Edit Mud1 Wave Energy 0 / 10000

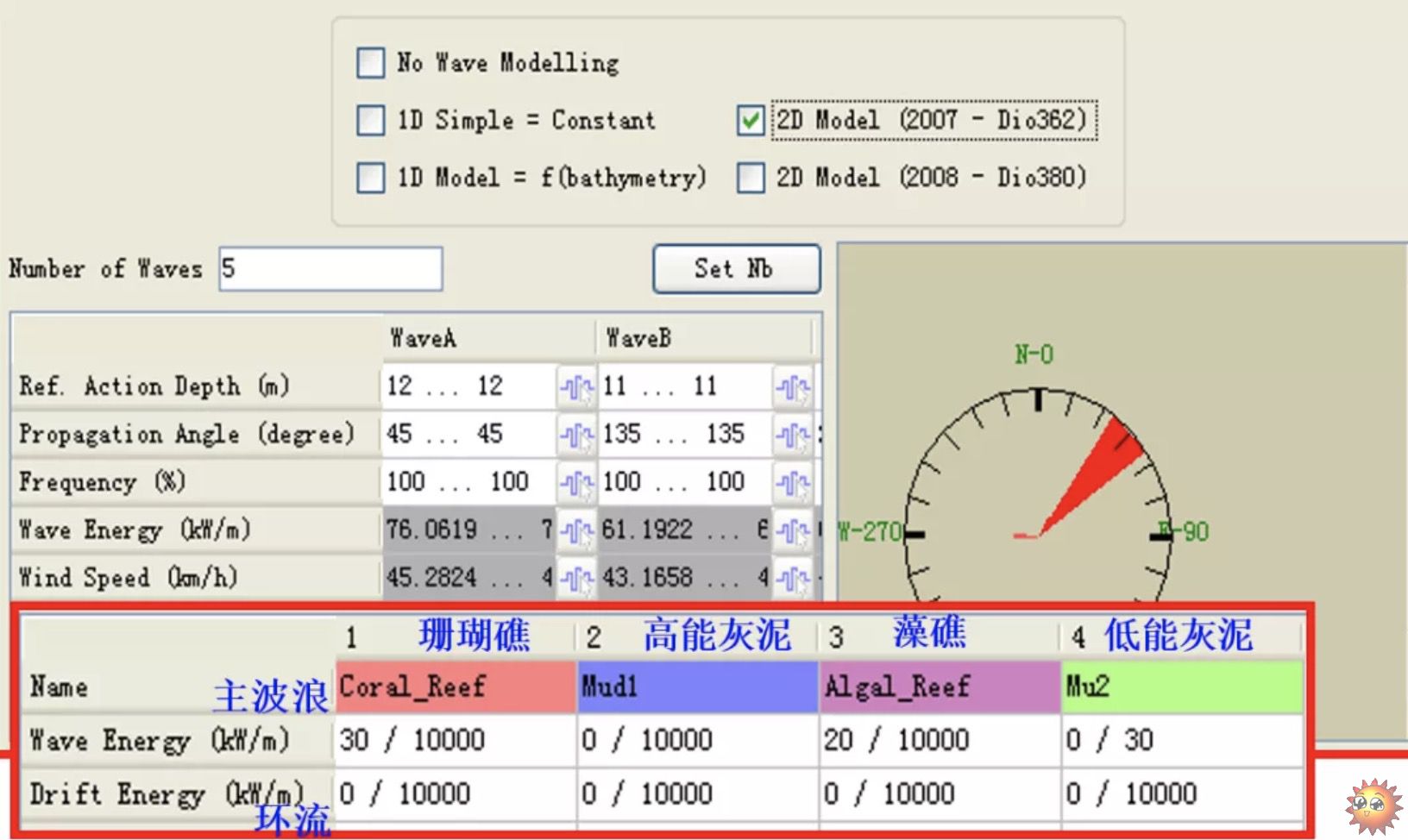pyautogui.click(x=698, y=741)
